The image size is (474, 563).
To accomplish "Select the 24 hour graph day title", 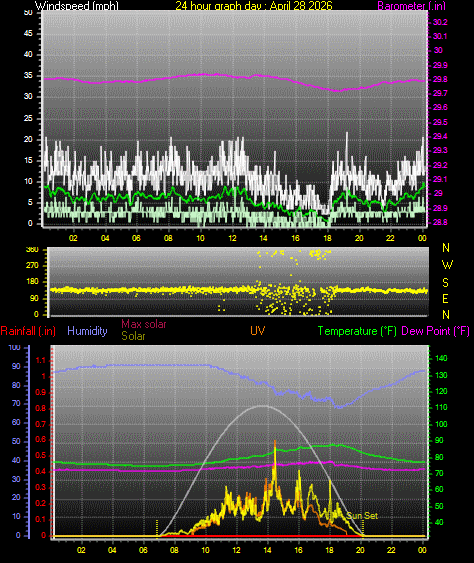I will pos(254,5).
